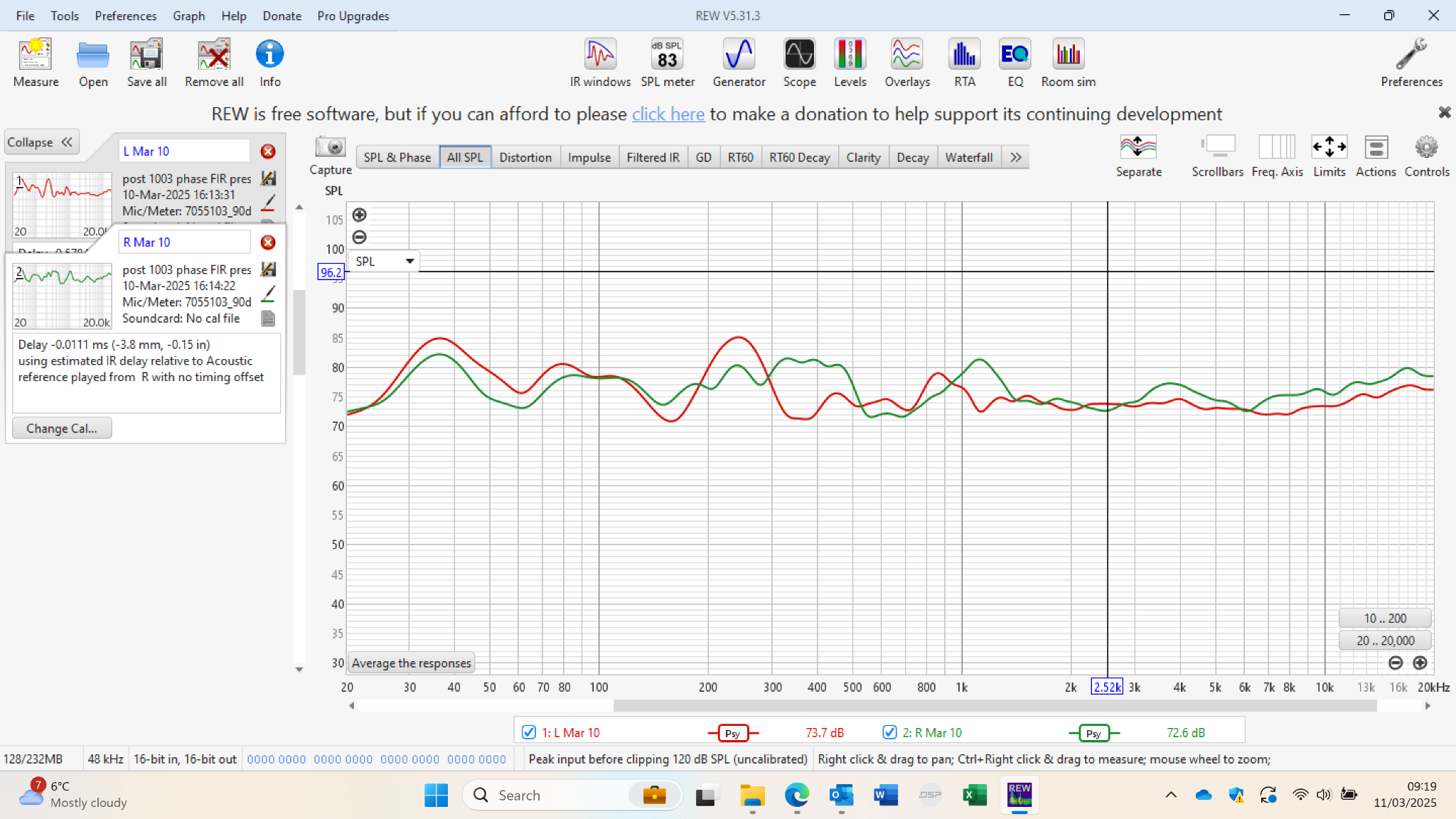Zoom in horizontal frequency axis
Viewport: 1456px width, 819px height.
point(1420,663)
